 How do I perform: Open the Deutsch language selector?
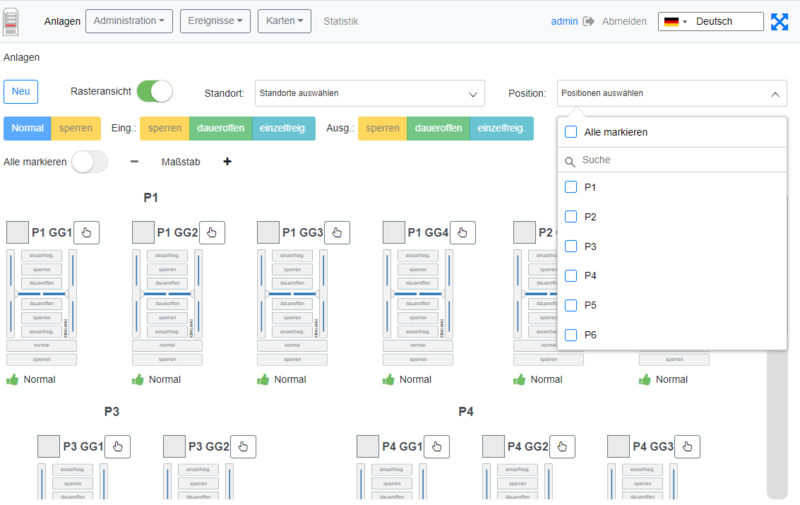click(710, 21)
